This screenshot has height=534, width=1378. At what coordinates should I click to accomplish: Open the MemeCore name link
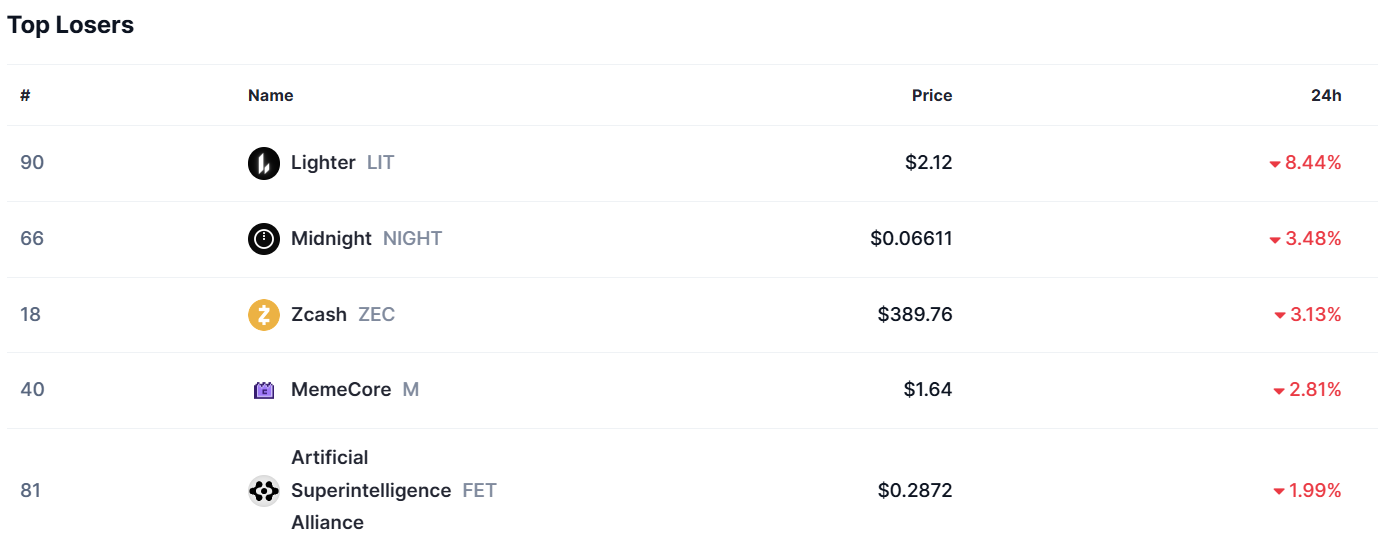(x=341, y=390)
